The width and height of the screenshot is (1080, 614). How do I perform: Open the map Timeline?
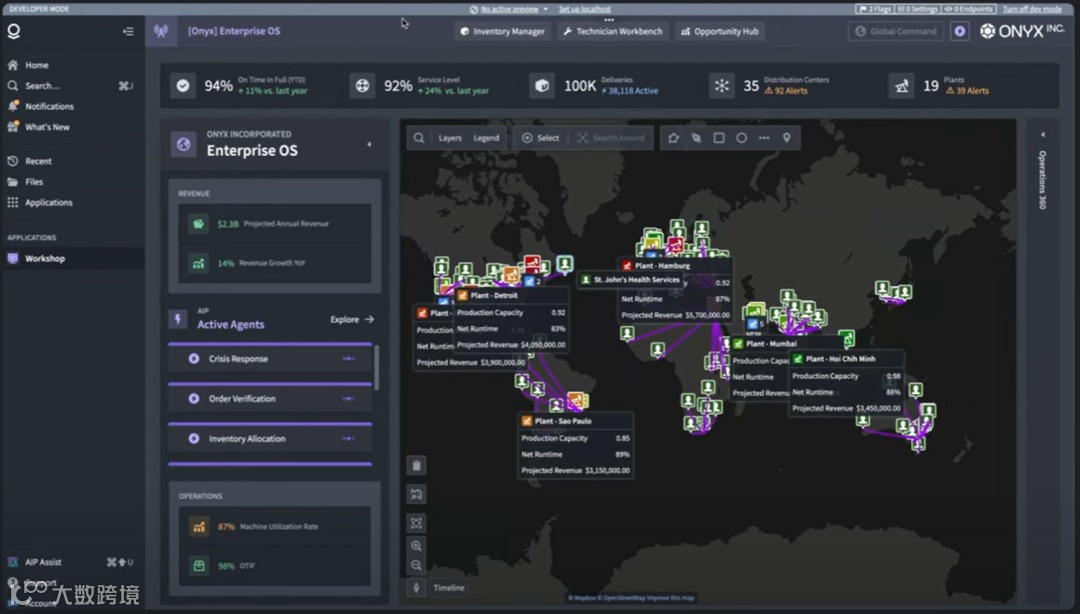click(448, 588)
